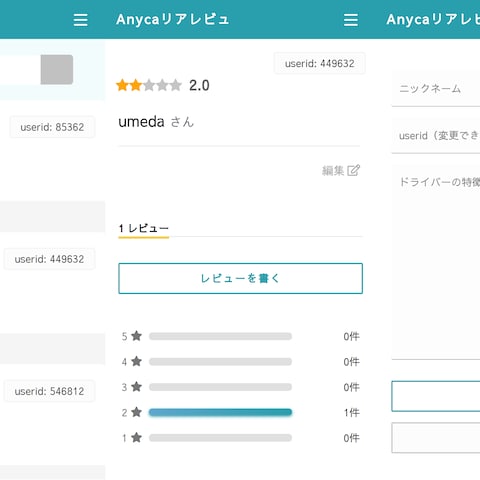Click the Anycaリアレビュ title above the umeda profile
The height and width of the screenshot is (480, 480).
click(x=173, y=19)
